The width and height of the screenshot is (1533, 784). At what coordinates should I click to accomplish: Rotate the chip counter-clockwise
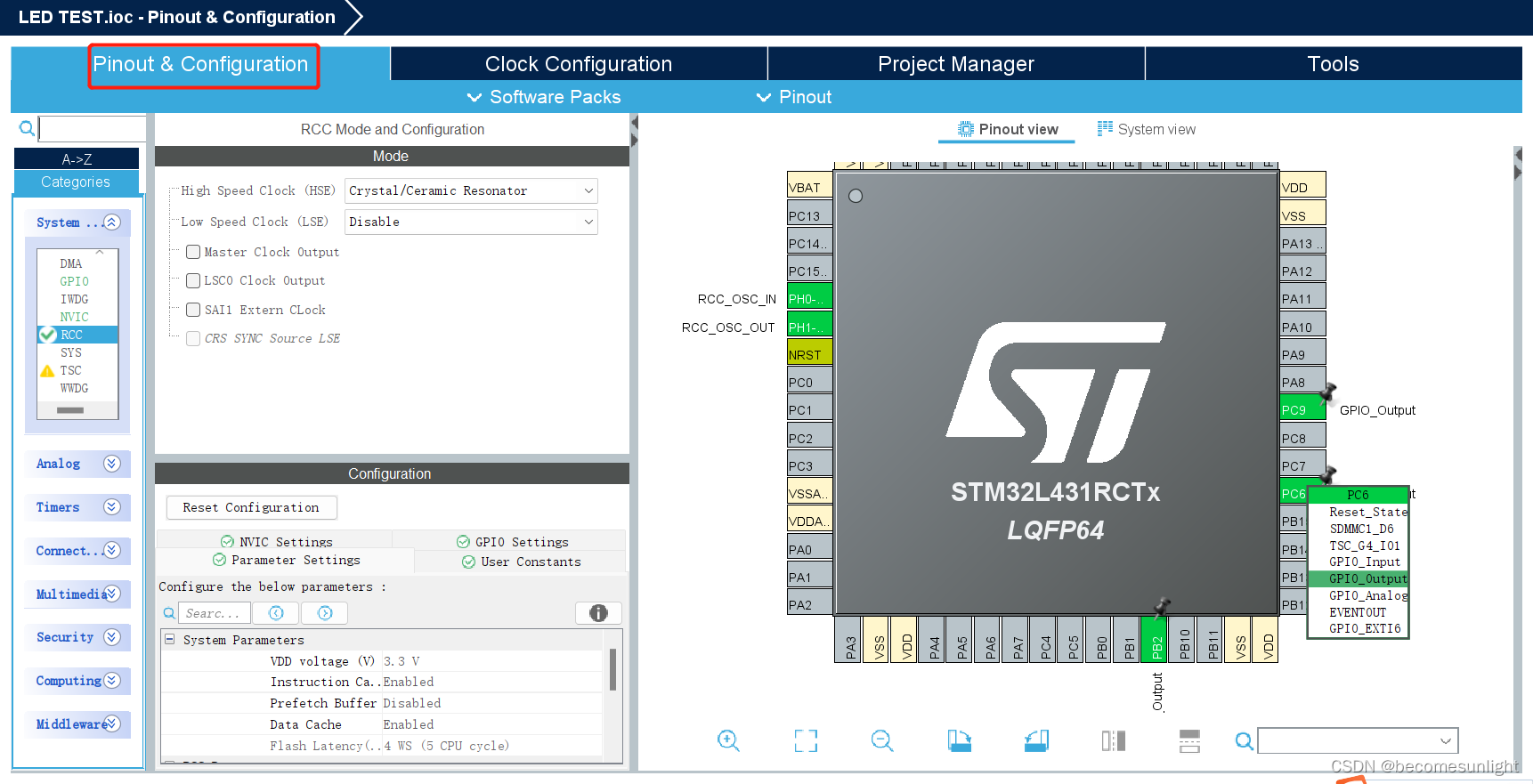point(1036,740)
